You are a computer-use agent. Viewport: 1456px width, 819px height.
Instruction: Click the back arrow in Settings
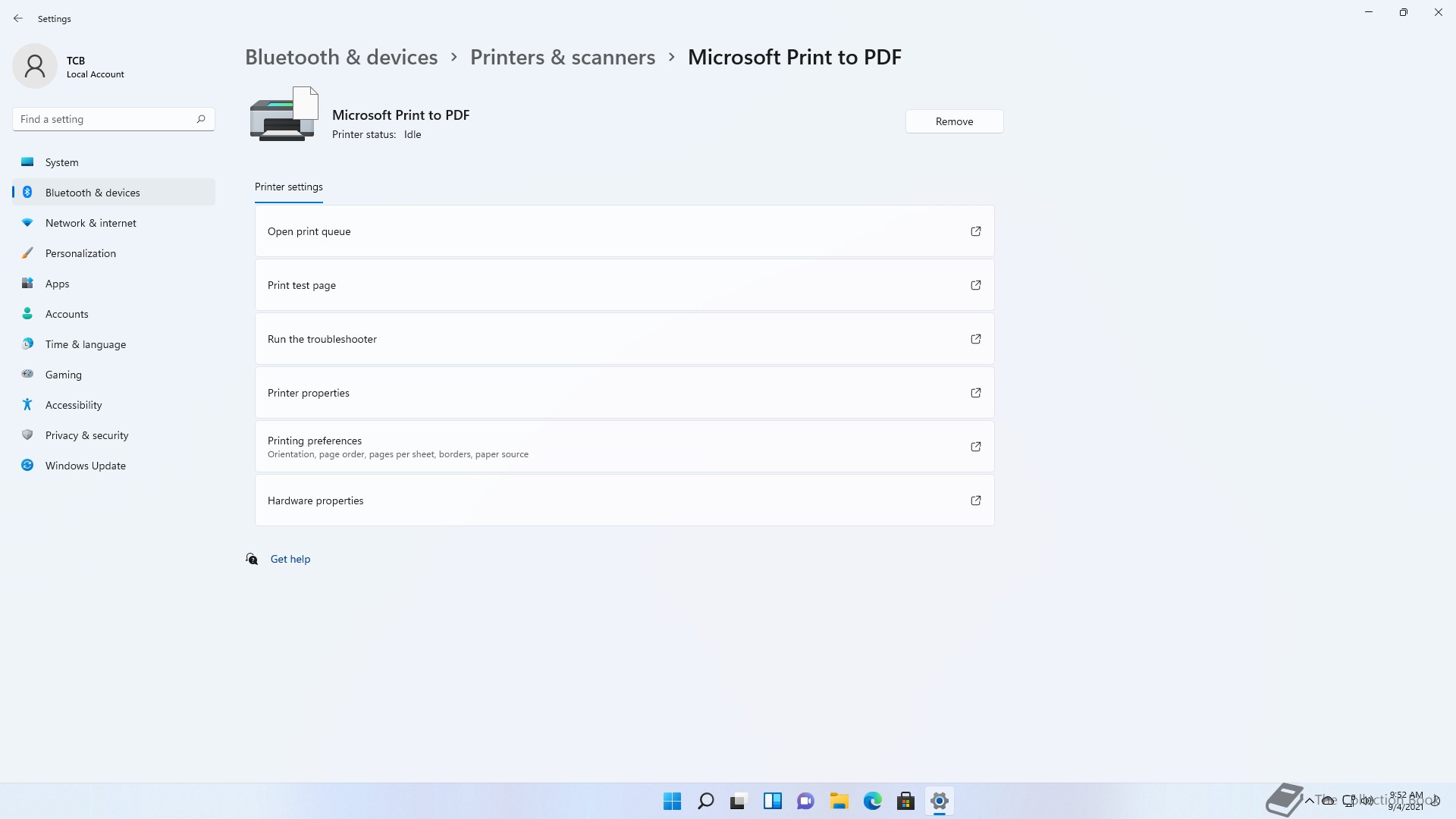[18, 18]
